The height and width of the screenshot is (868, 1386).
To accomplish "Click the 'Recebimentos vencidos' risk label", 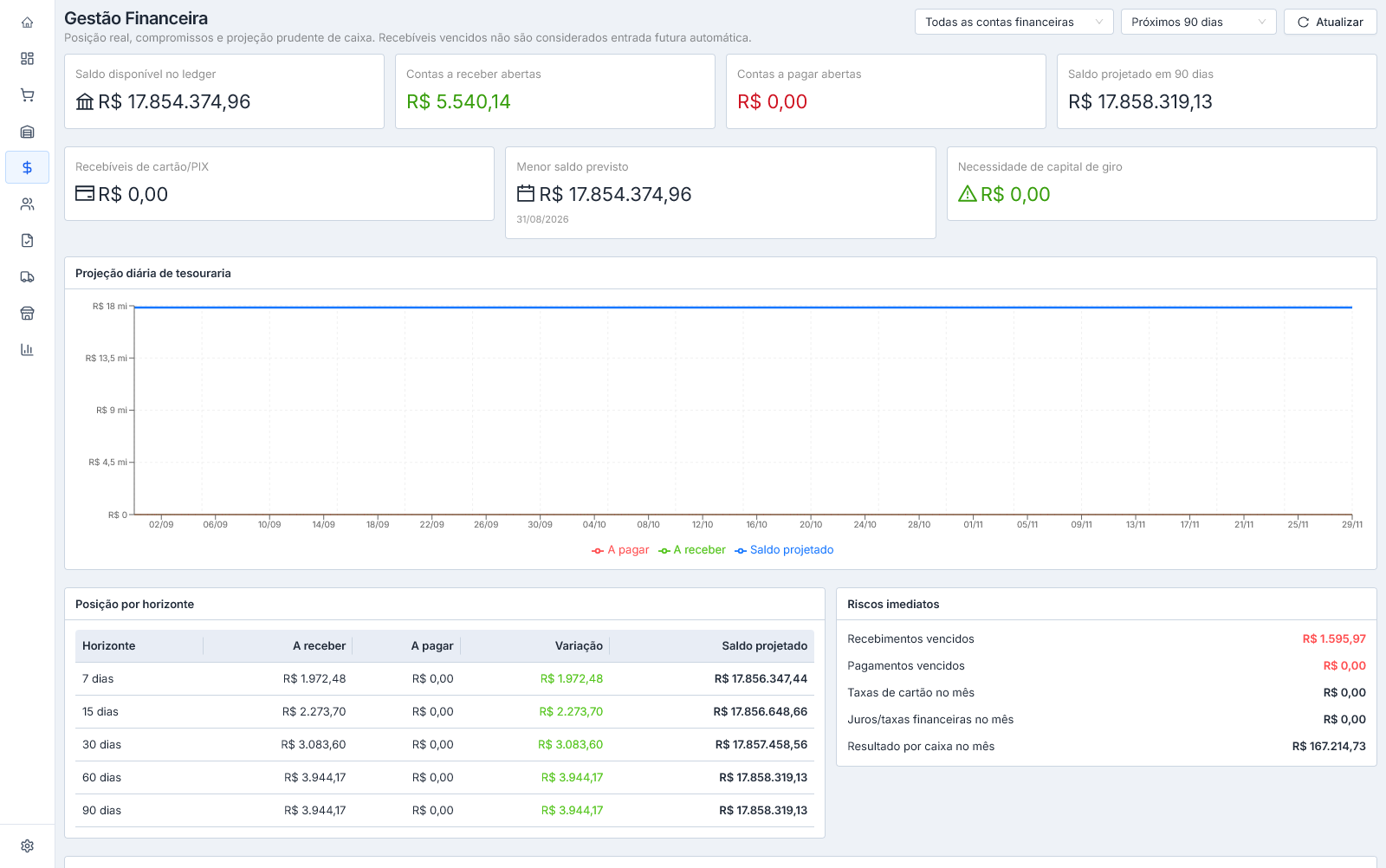I will (910, 639).
